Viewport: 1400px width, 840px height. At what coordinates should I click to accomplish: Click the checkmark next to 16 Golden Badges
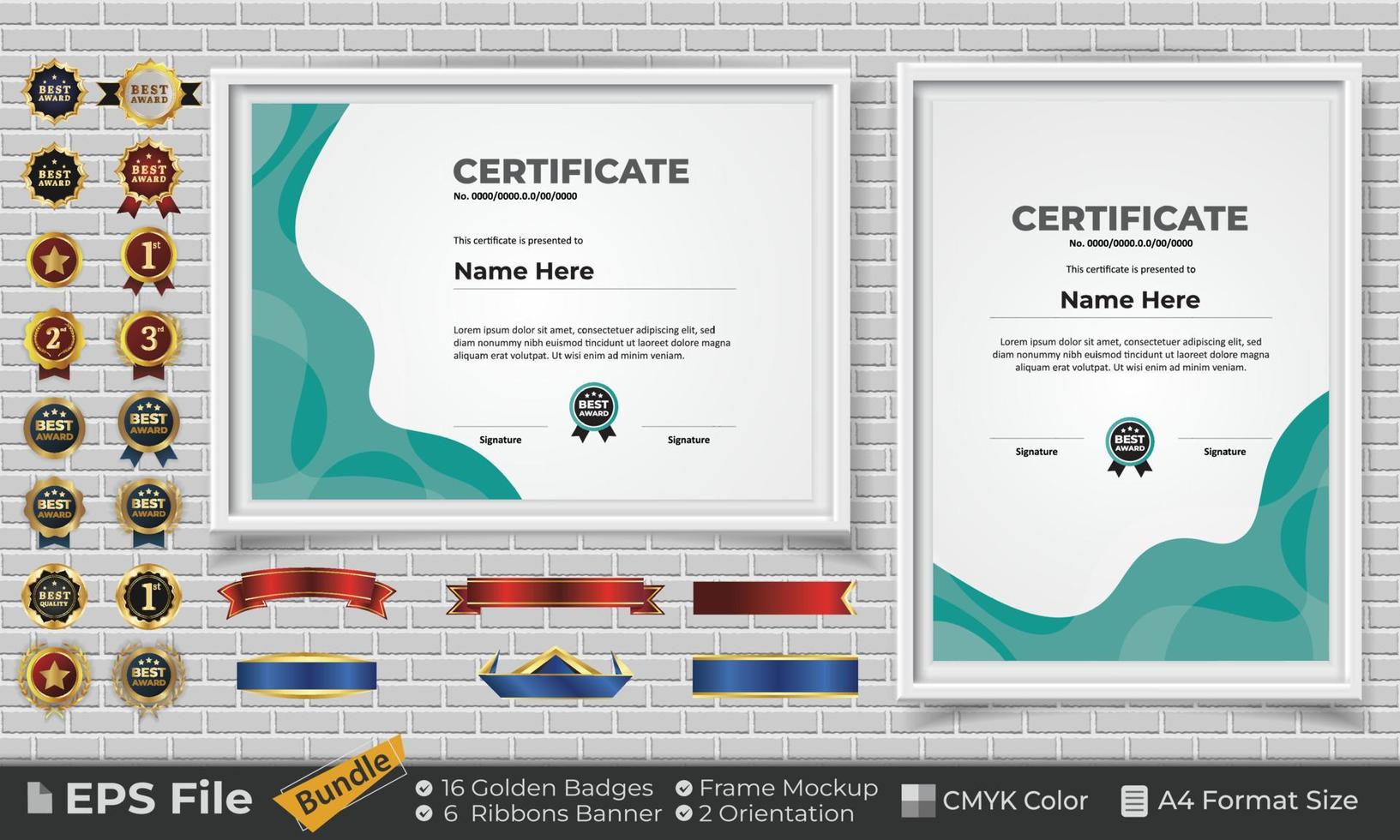[x=424, y=788]
